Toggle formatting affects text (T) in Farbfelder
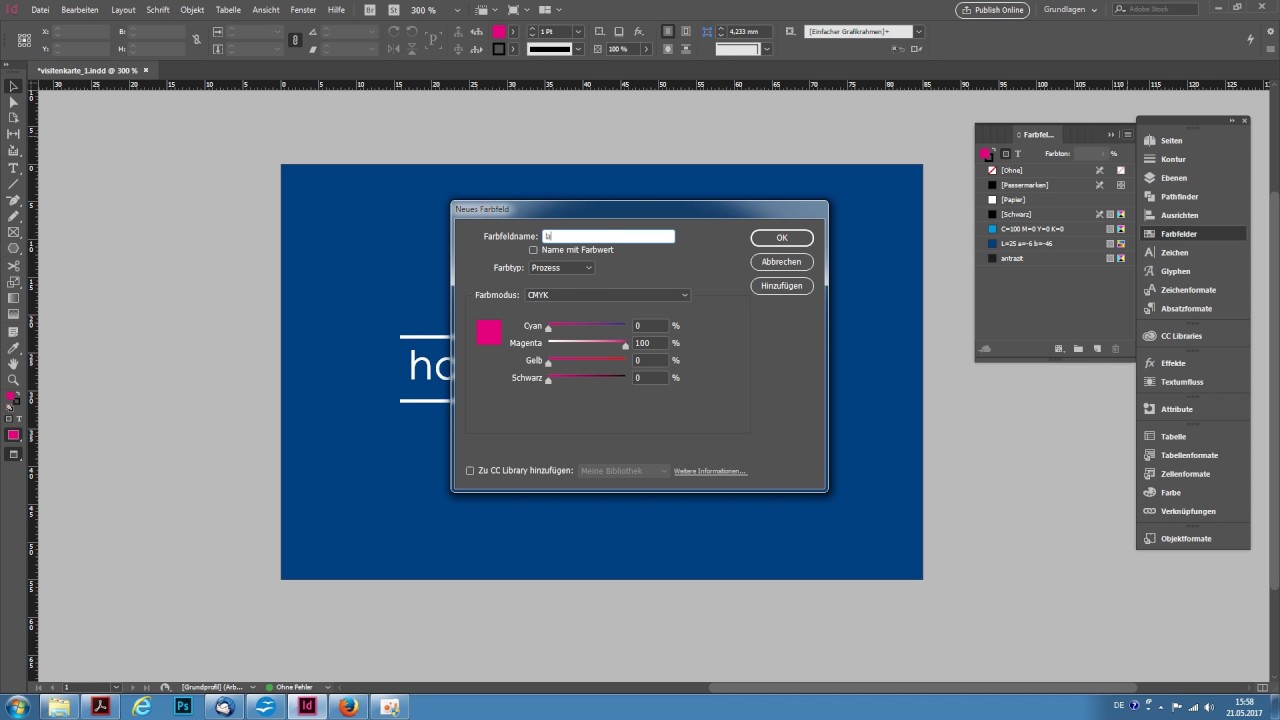The height and width of the screenshot is (720, 1280). (x=1018, y=154)
